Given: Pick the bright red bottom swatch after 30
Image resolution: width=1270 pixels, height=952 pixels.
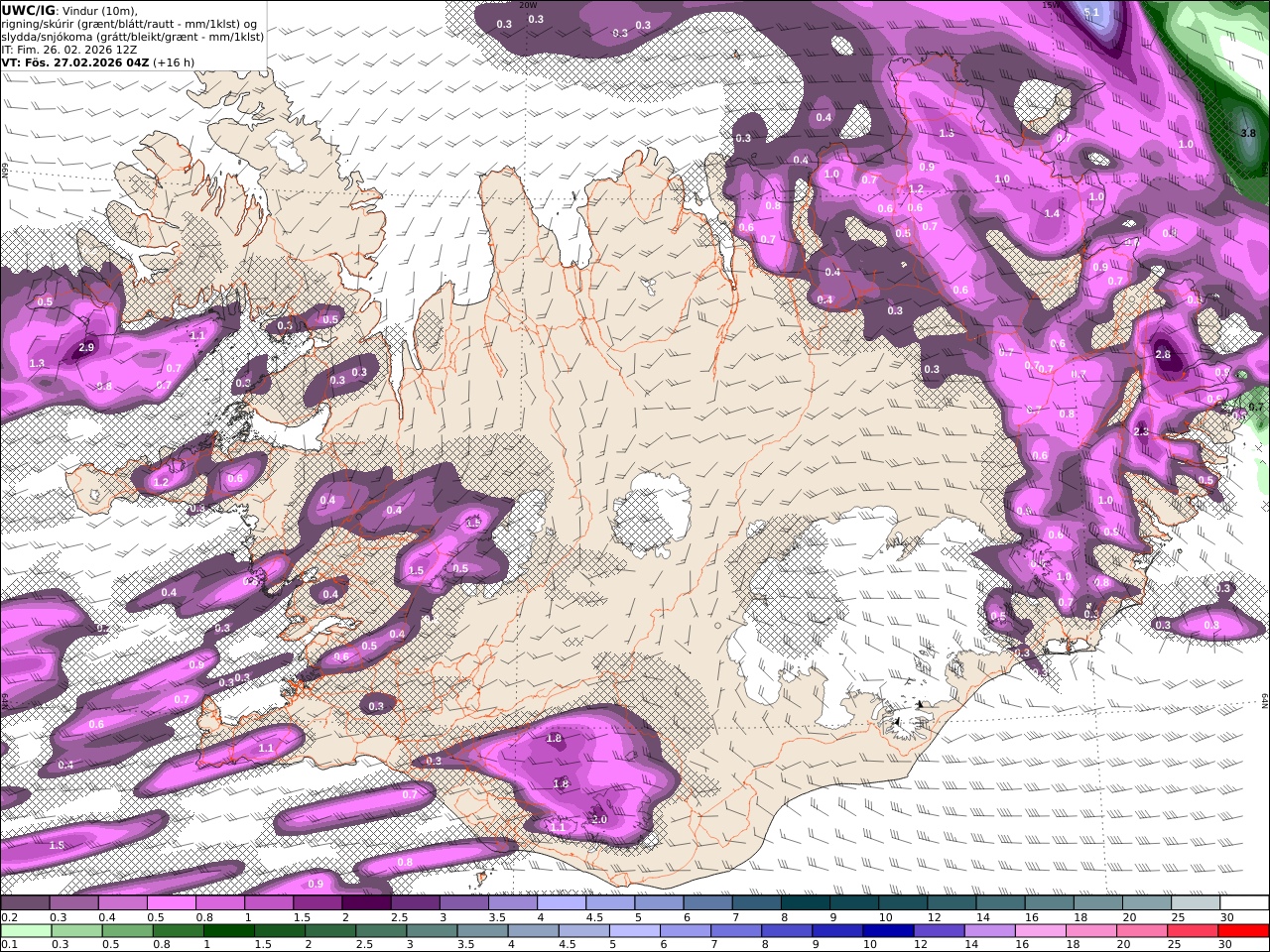Looking at the screenshot, I should coord(1244,930).
